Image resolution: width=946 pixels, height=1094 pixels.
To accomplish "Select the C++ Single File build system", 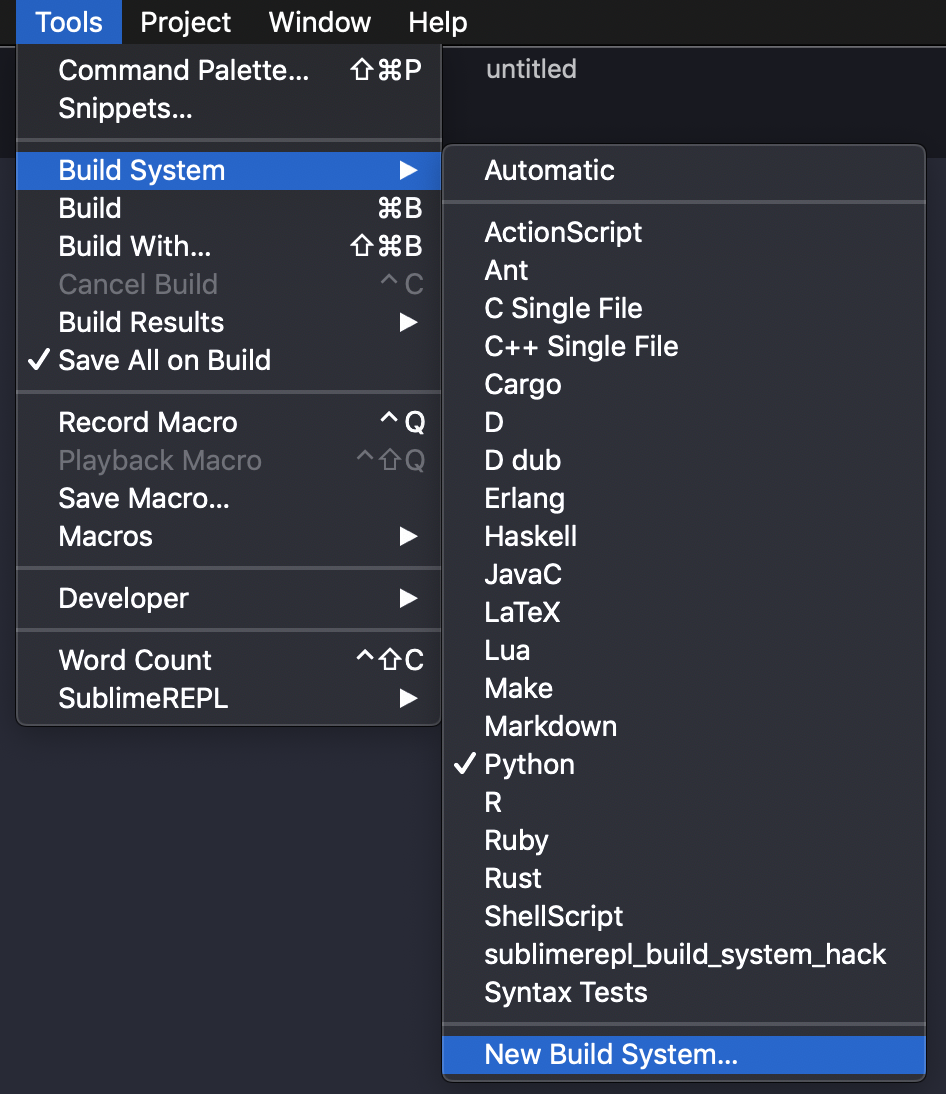I will click(x=581, y=346).
